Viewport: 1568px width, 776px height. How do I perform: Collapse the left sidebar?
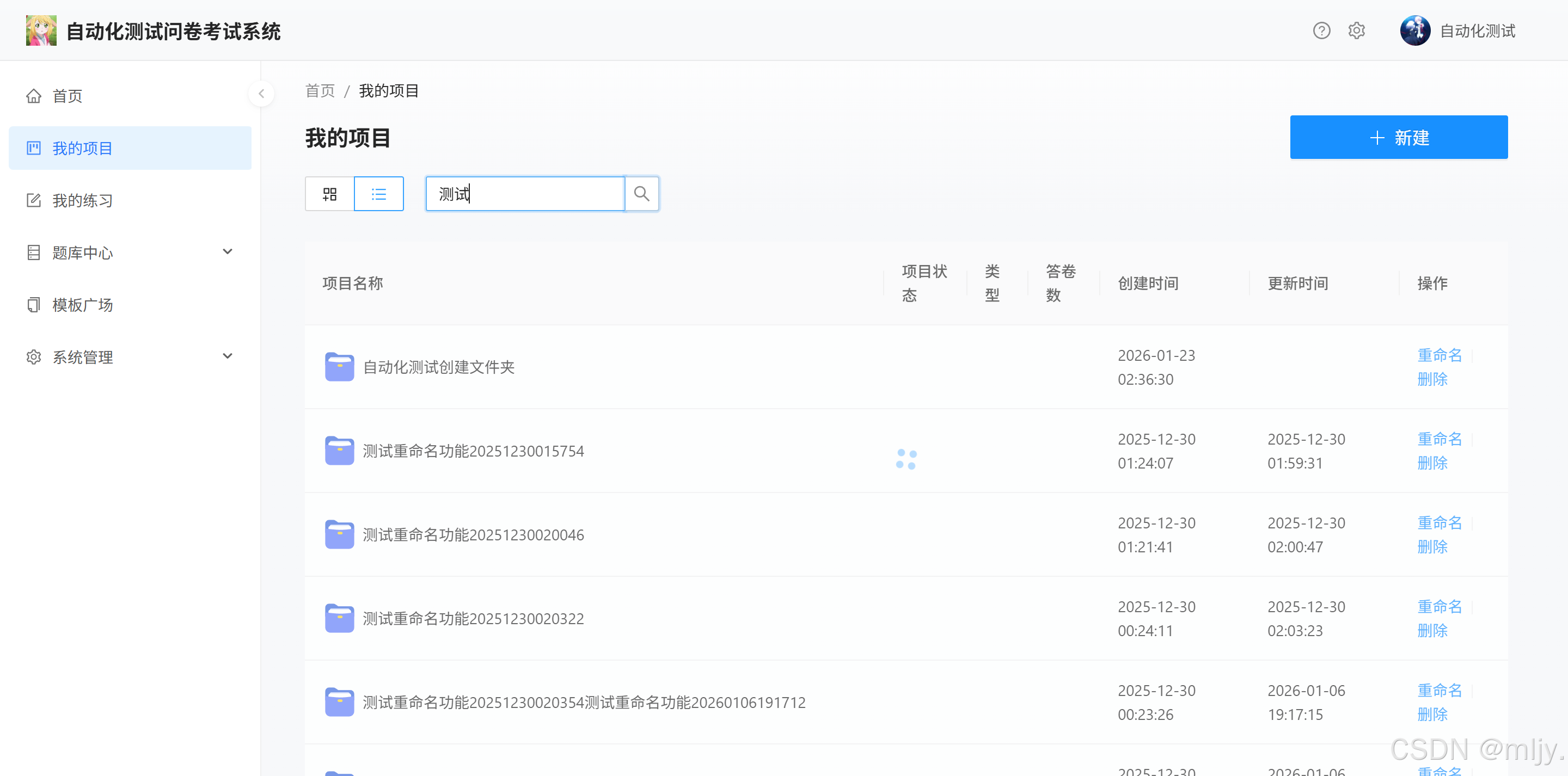tap(261, 94)
